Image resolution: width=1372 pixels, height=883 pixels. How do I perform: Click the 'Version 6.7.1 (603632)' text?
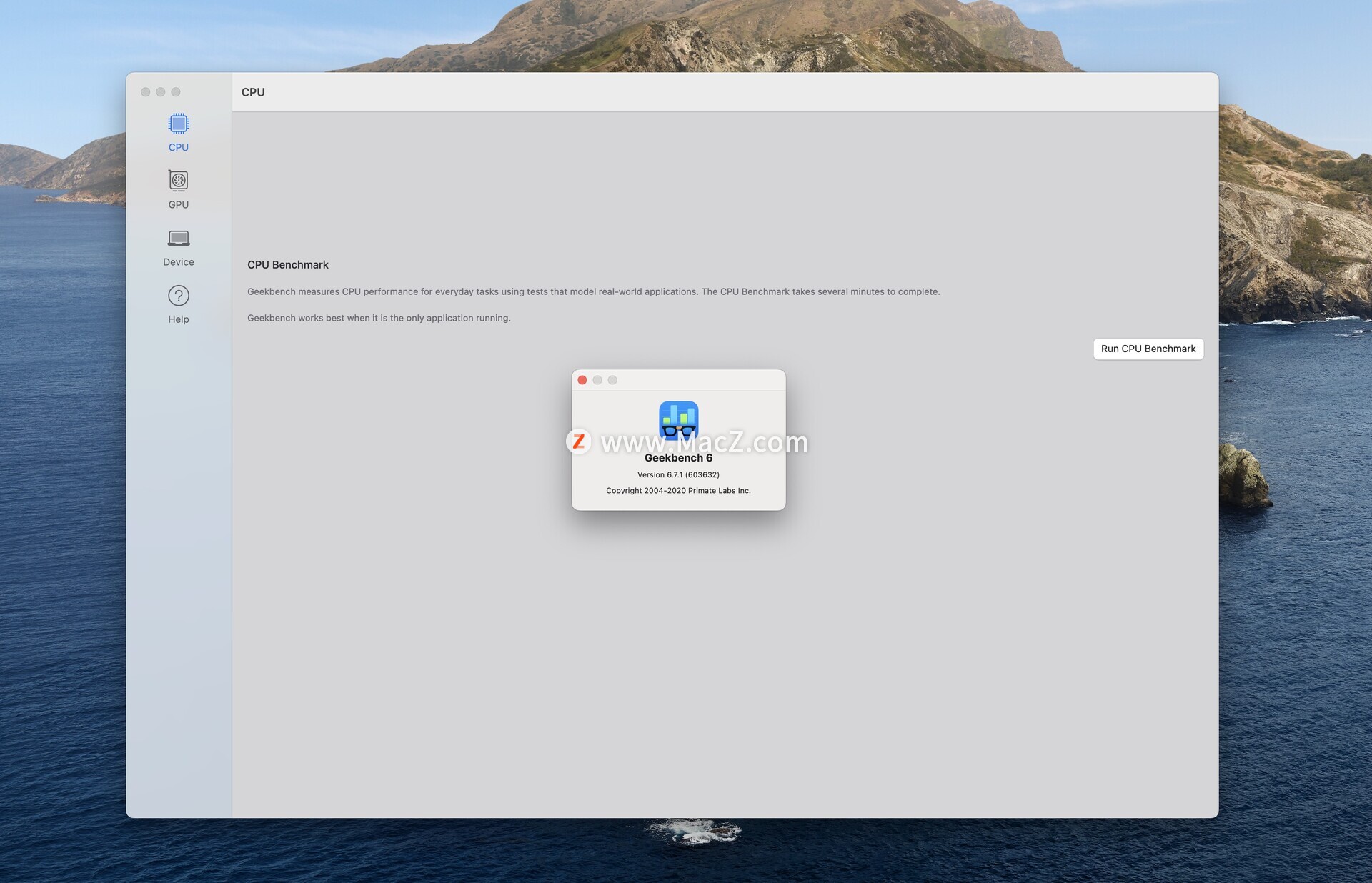678,474
